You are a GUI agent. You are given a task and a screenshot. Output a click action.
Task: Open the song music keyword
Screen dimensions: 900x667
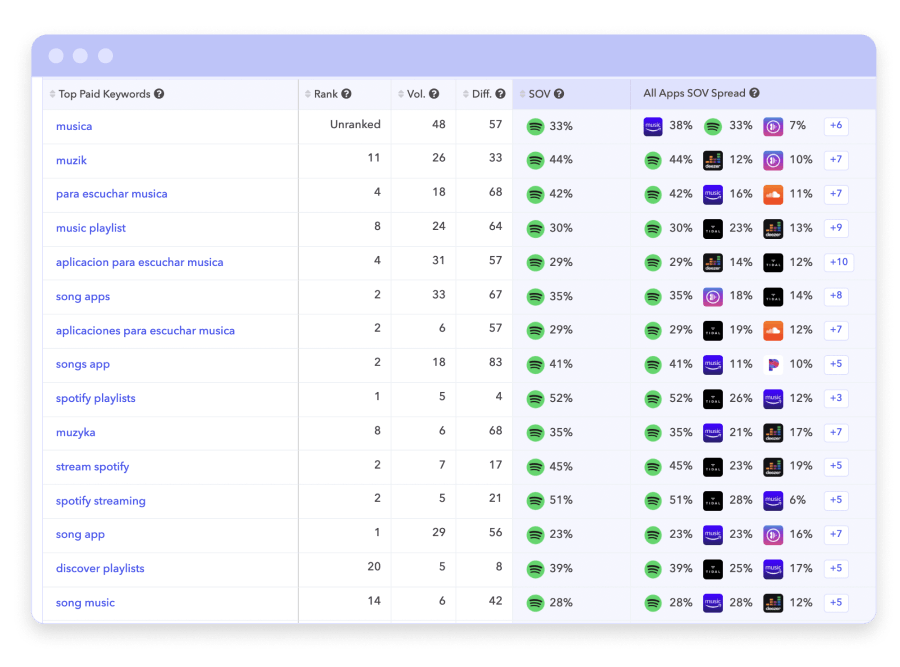click(x=85, y=603)
